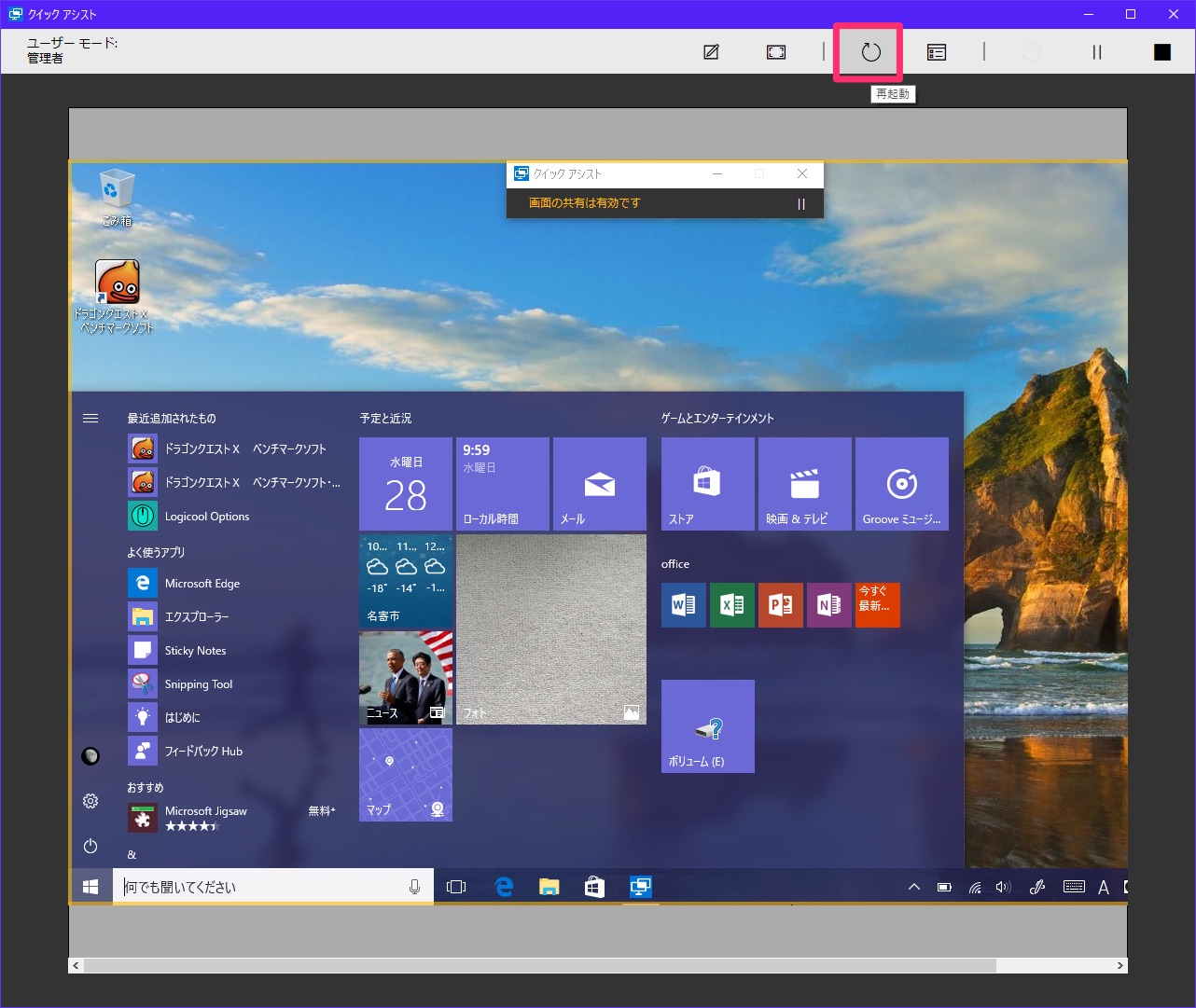The width and height of the screenshot is (1196, 1008).
Task: Launch OneNote from the office group
Action: pyautogui.click(x=829, y=605)
